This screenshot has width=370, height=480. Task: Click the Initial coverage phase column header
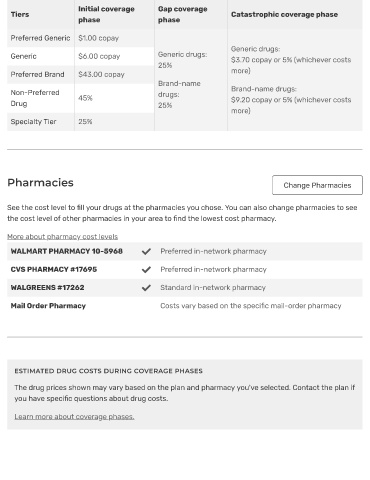[106, 14]
